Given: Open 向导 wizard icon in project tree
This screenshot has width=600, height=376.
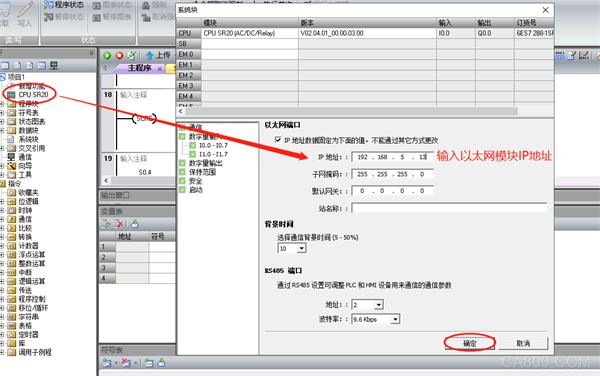Looking at the screenshot, I should click(11, 166).
